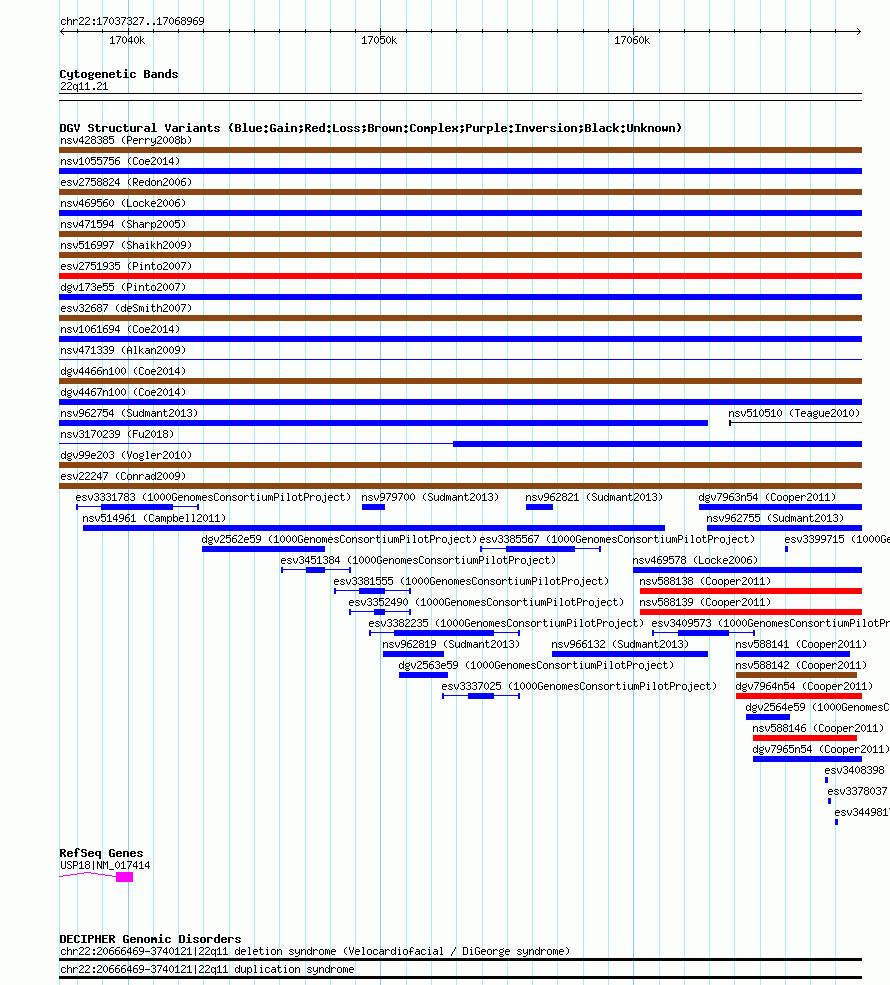Select cytogenetic band 22q11.21
This screenshot has width=890, height=985.
(84, 86)
